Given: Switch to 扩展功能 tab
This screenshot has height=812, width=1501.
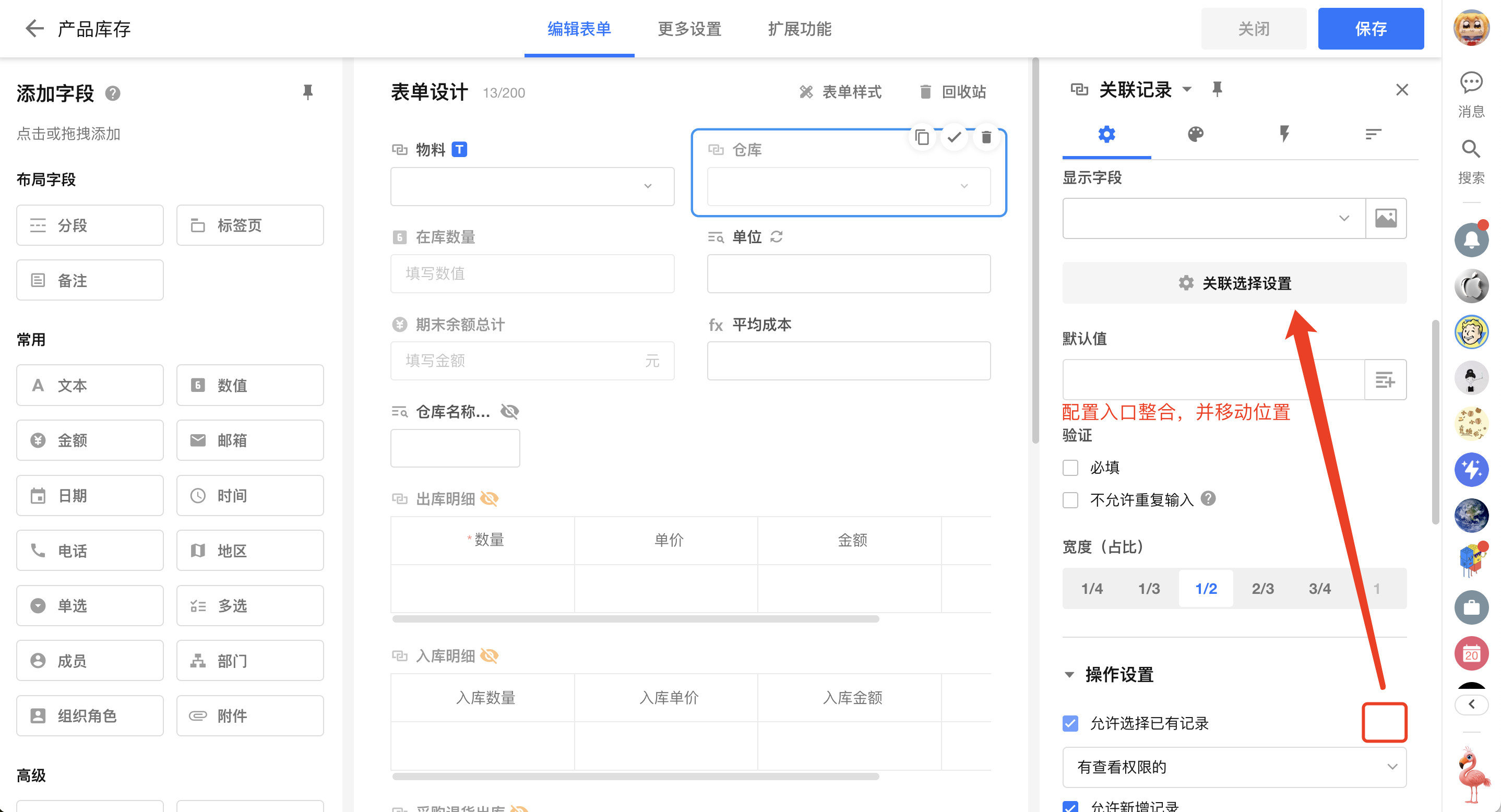Looking at the screenshot, I should (x=799, y=29).
